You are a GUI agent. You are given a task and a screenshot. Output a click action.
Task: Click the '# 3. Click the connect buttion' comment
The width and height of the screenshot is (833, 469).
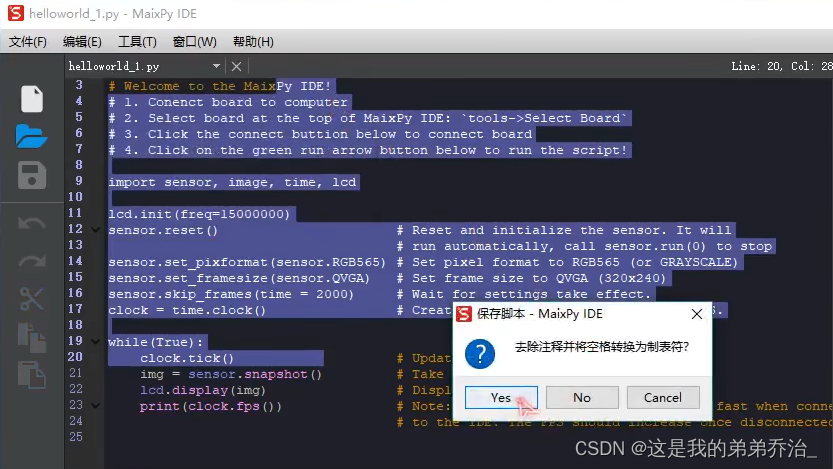(320, 134)
